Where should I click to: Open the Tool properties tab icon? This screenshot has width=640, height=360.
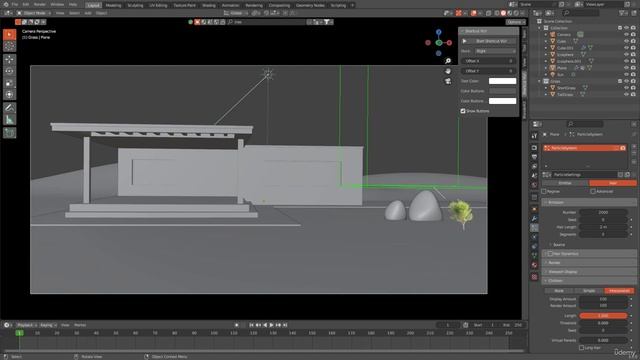534,136
